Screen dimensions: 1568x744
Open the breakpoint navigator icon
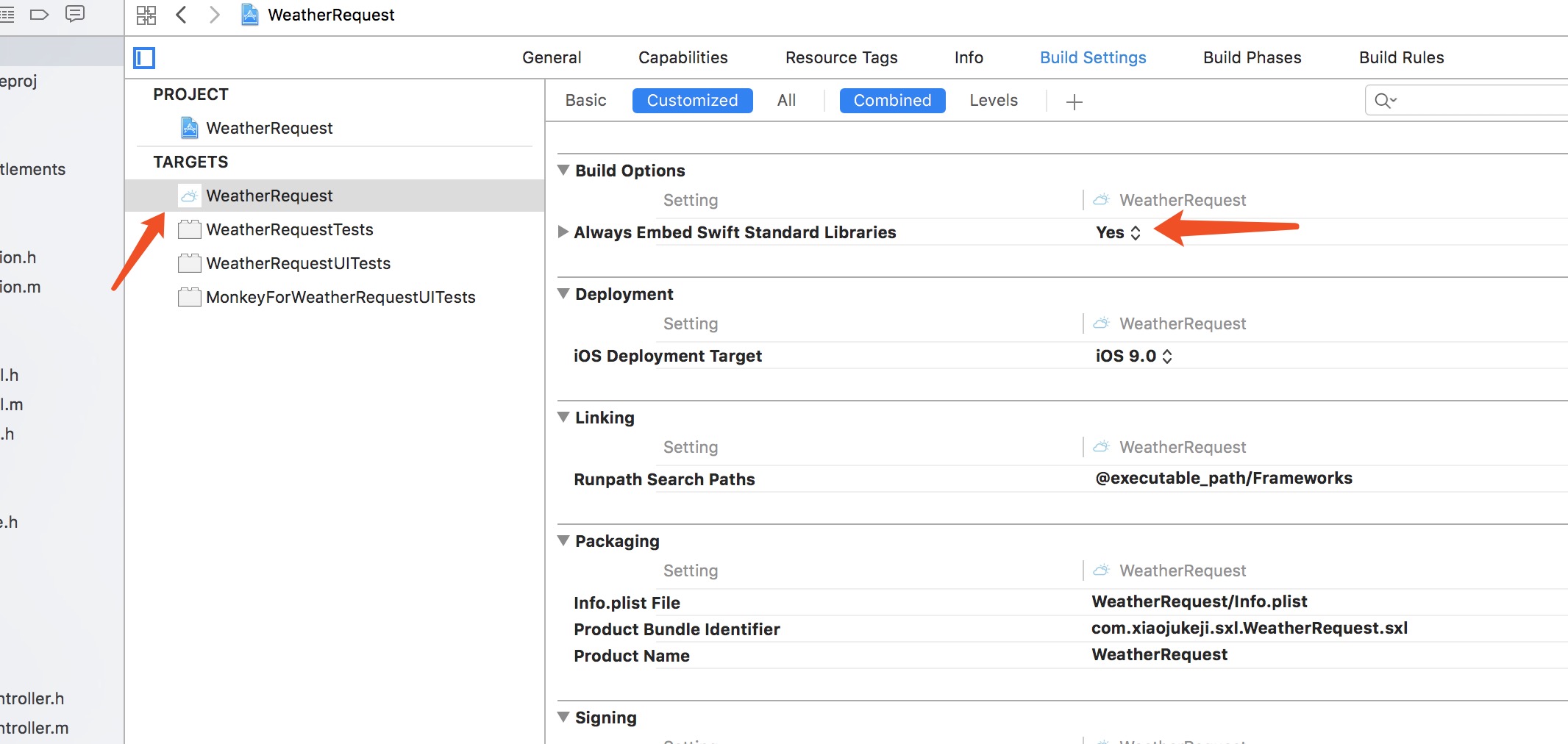[x=39, y=14]
